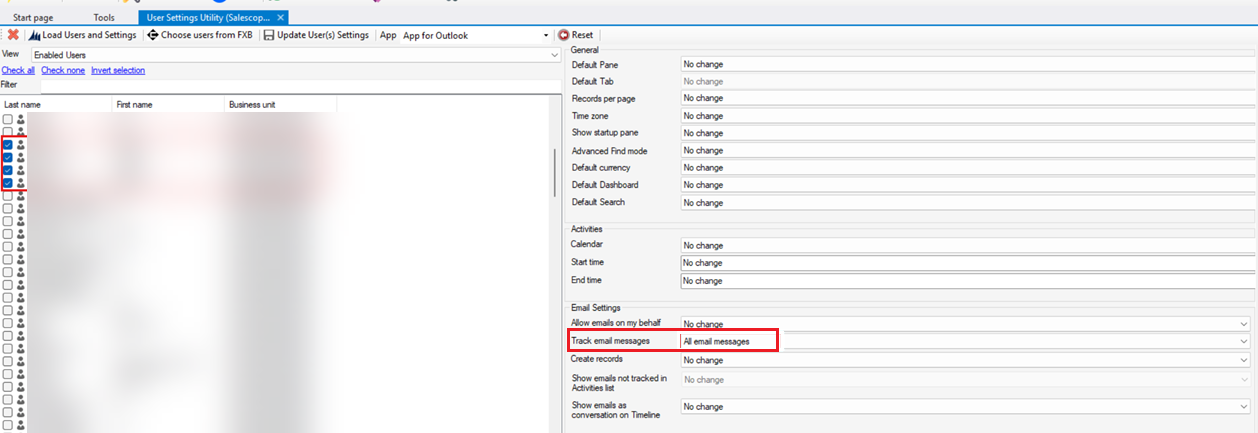Screen dimensions: 1258x433
Task: Click the user icon in the first list row
Action: click(x=20, y=119)
